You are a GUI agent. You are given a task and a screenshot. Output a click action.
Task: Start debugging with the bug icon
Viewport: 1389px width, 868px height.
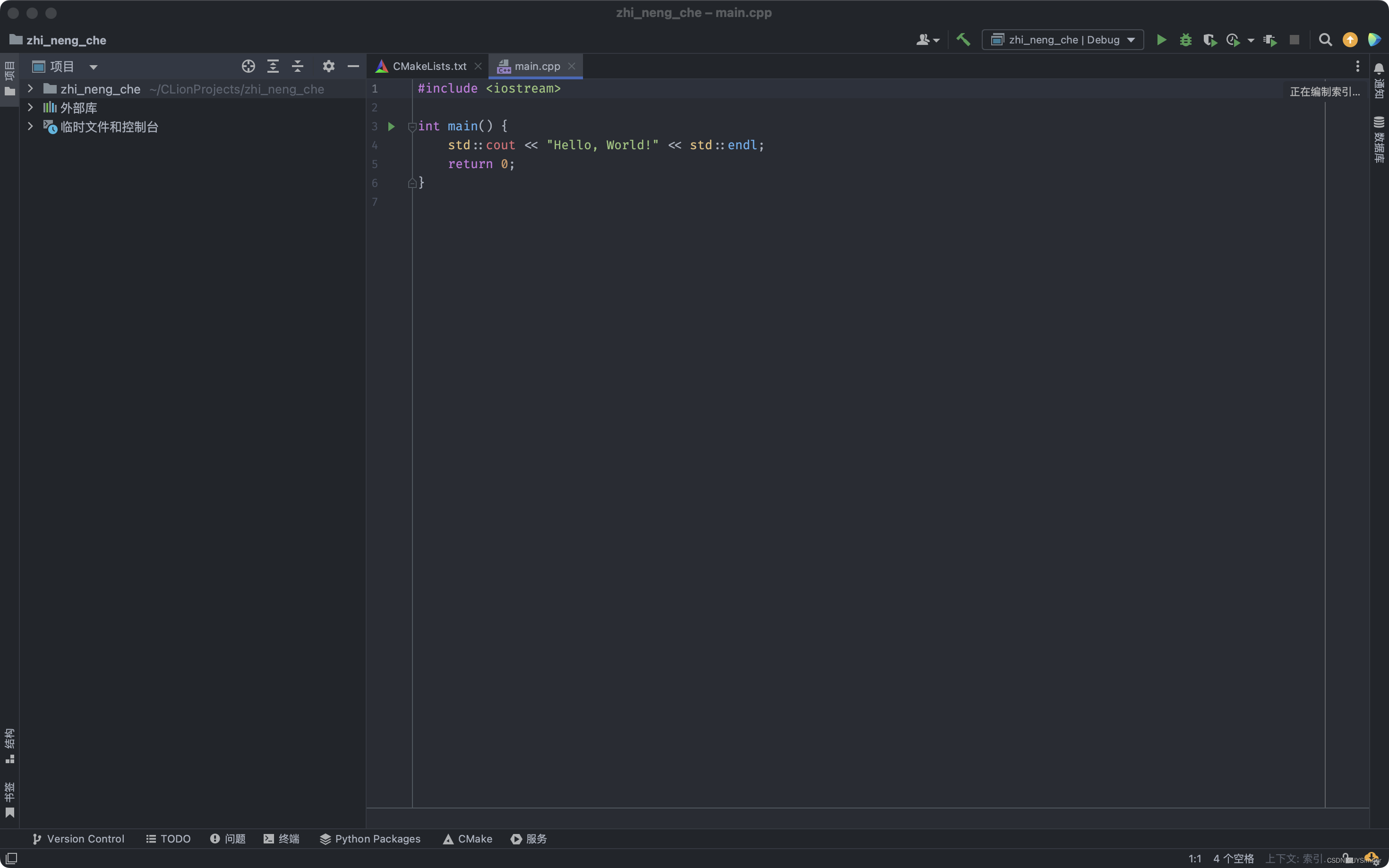coord(1185,40)
